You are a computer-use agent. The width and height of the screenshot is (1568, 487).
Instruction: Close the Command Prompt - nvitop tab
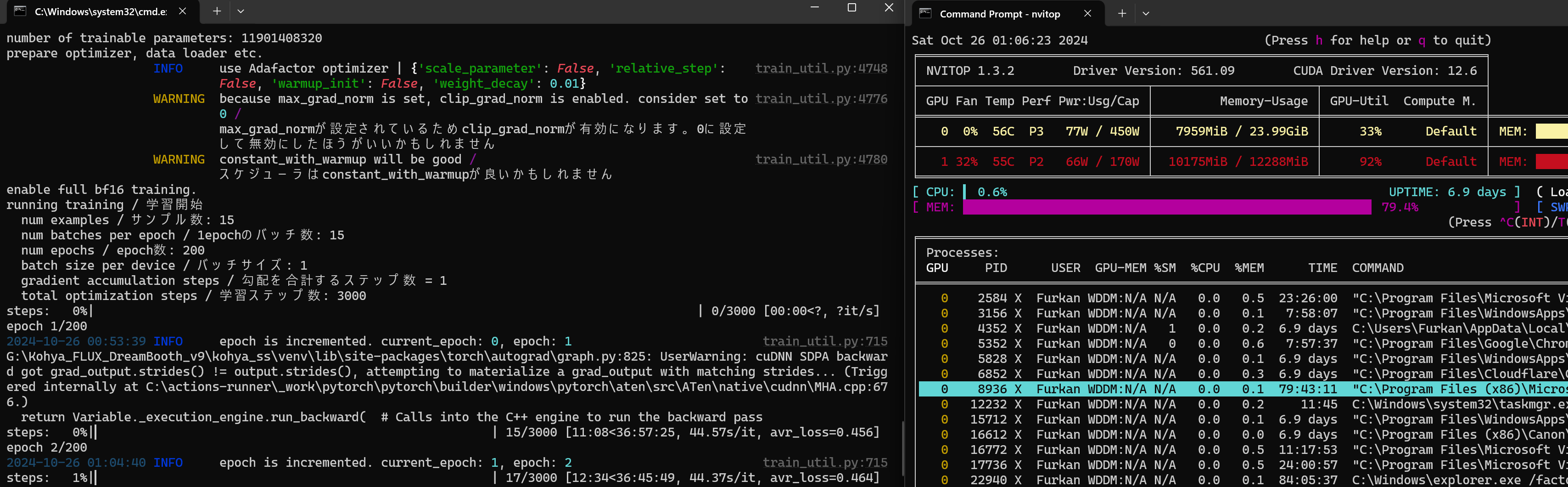(1087, 13)
